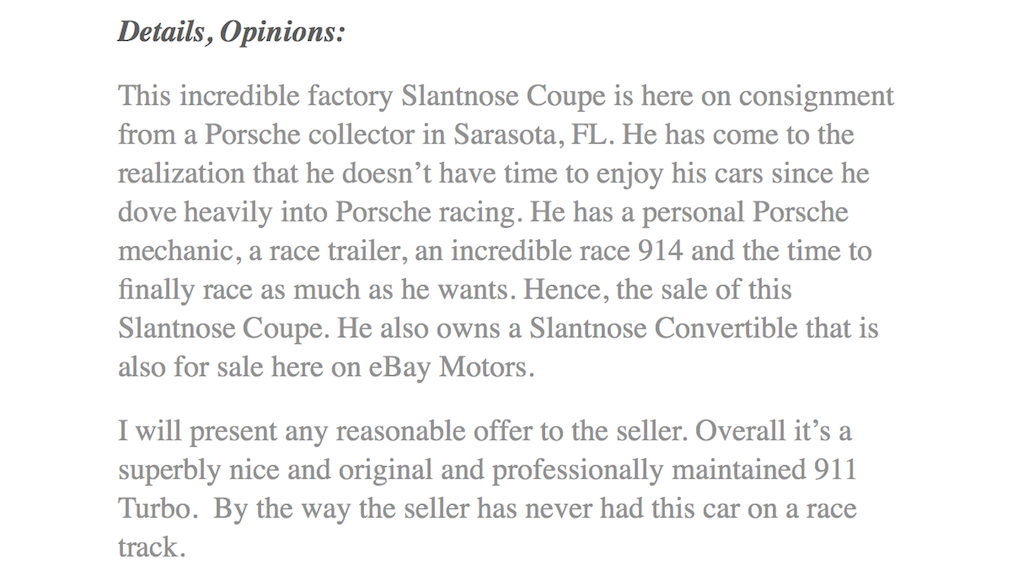Click the words 'dove heavily'
The image size is (1024, 576).
tap(195, 212)
